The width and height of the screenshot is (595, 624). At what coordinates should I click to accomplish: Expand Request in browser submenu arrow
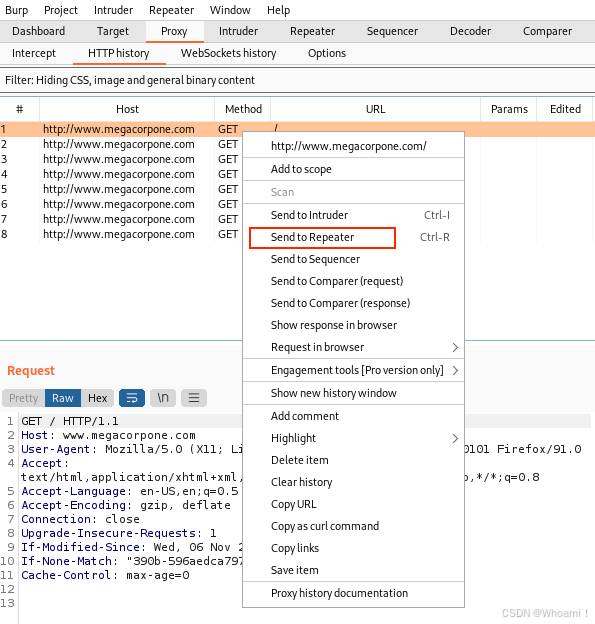[x=455, y=347]
